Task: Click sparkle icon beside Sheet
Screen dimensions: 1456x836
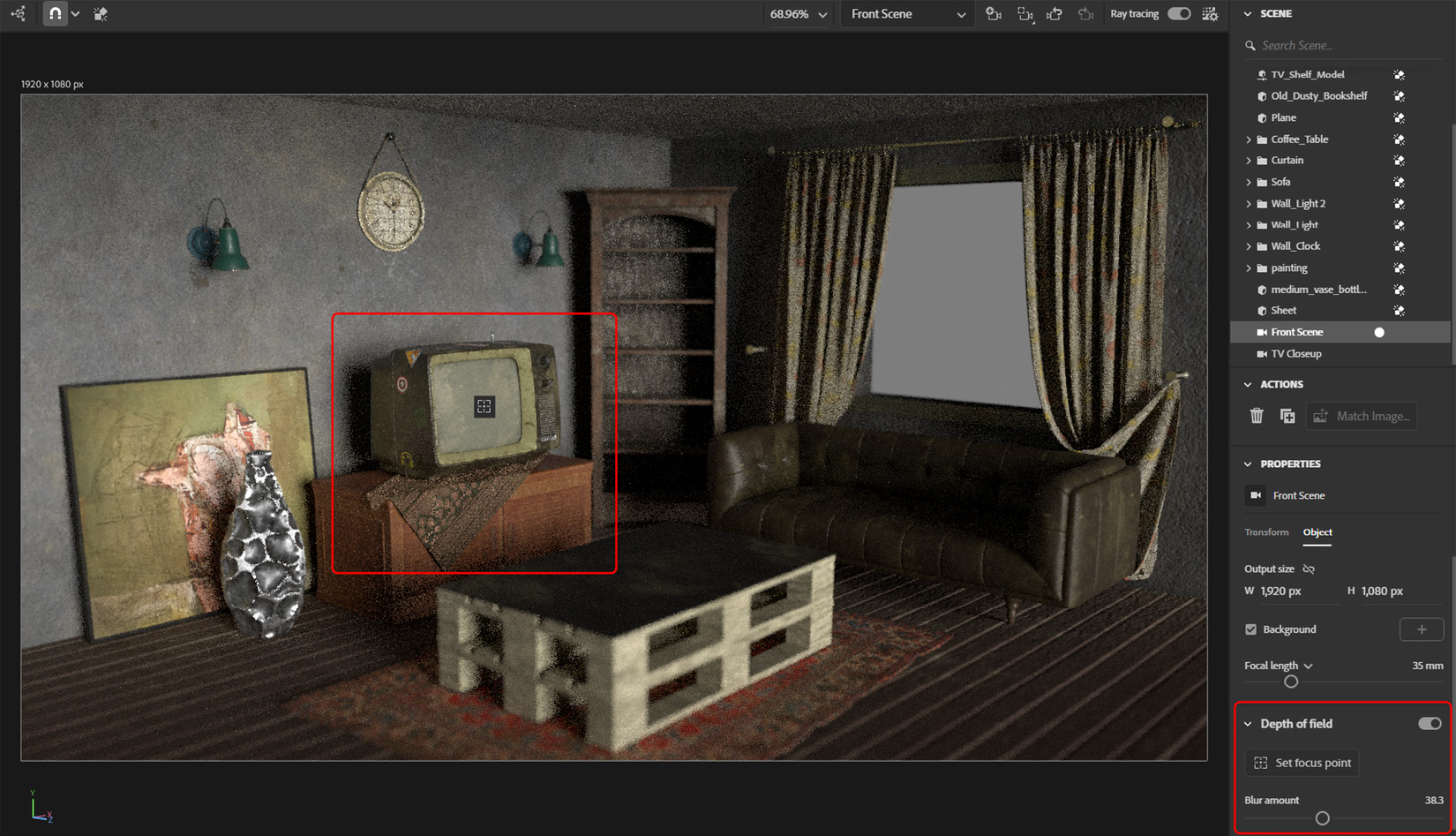Action: (1399, 311)
